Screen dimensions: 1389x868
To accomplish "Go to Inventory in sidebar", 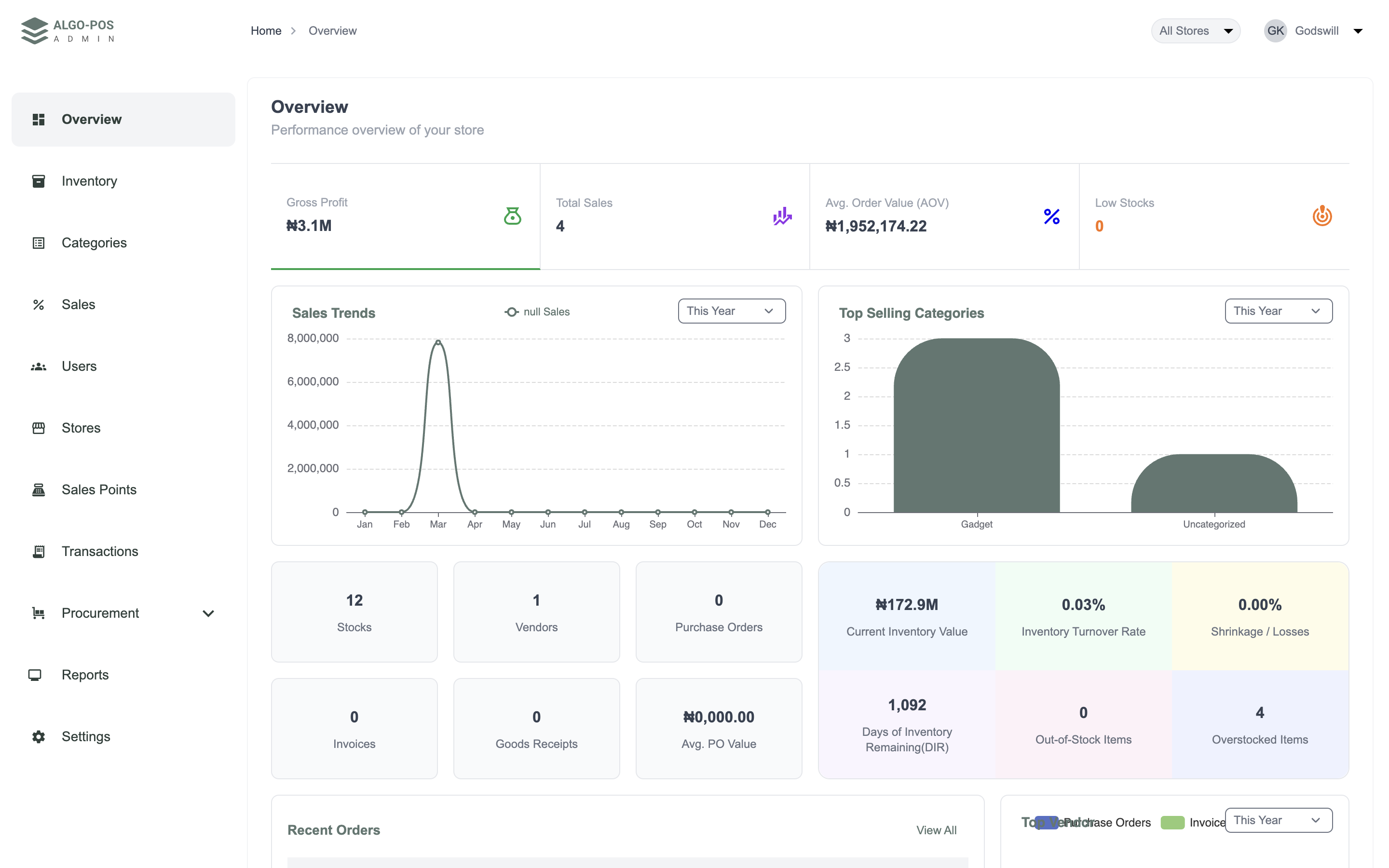I will coord(123,181).
